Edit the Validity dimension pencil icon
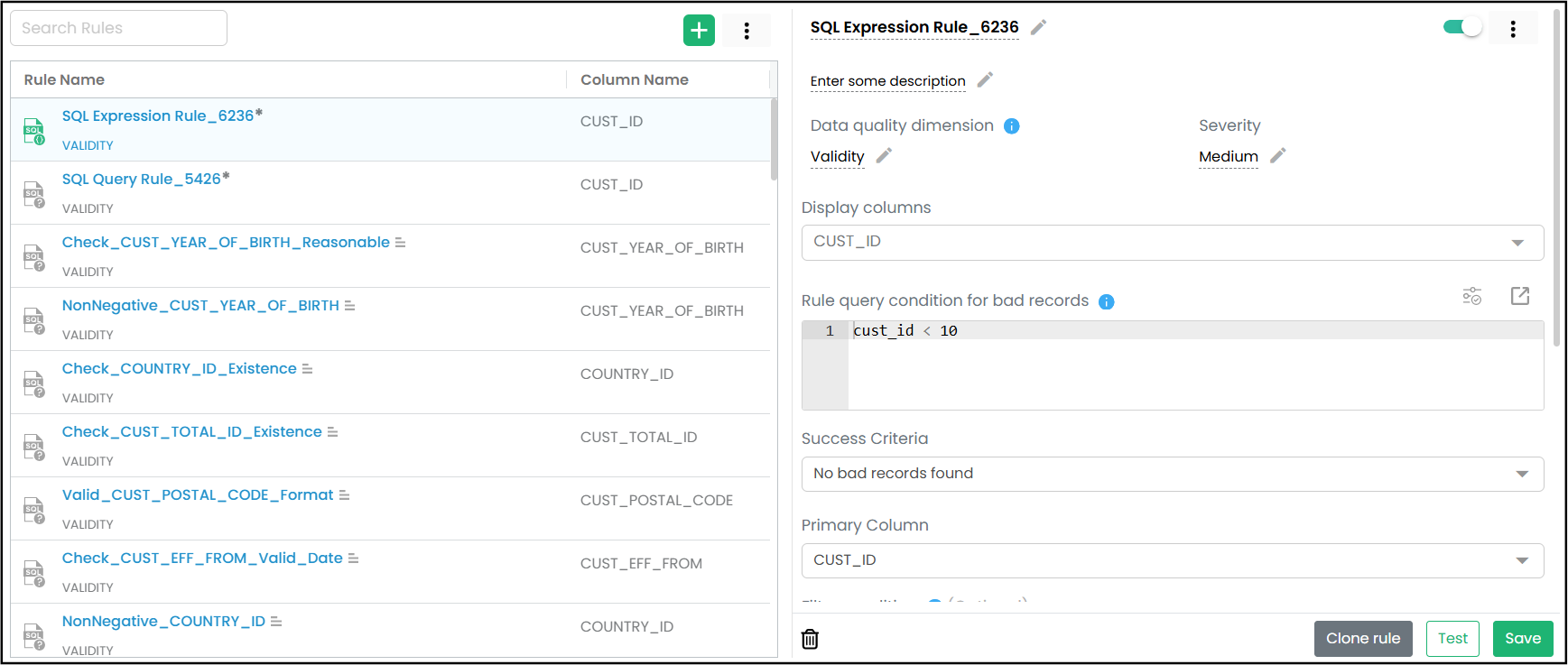1568x665 pixels. pyautogui.click(x=884, y=156)
